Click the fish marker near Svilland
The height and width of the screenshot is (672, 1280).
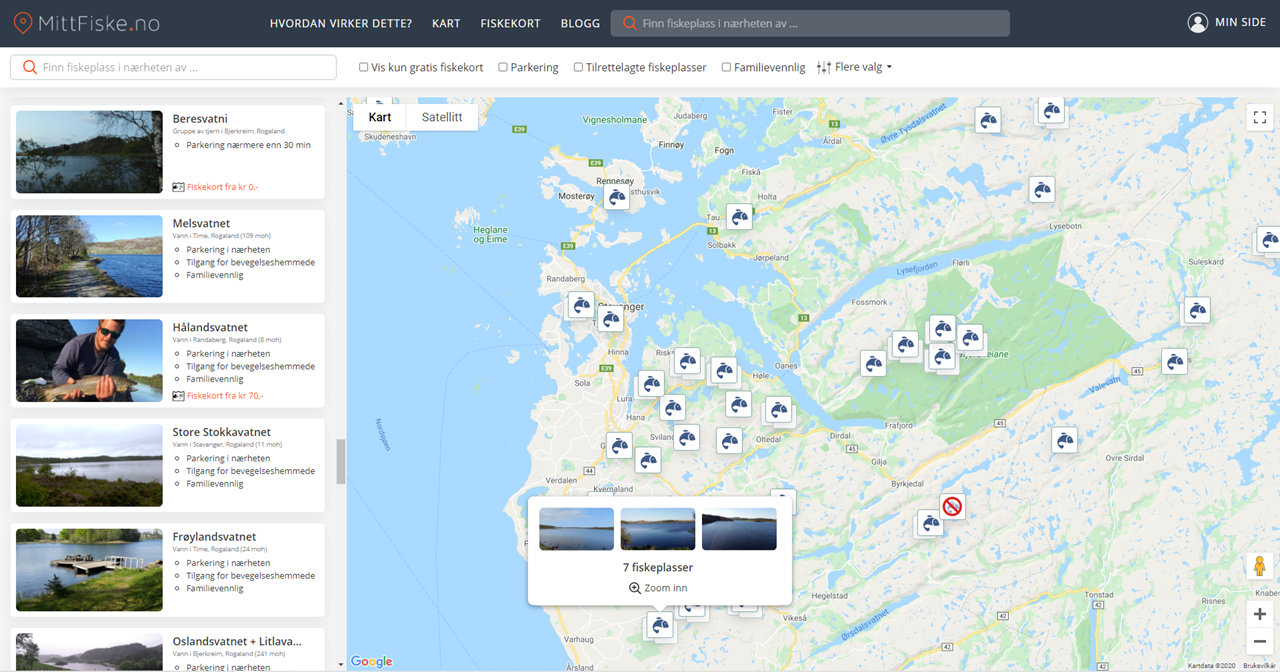686,436
